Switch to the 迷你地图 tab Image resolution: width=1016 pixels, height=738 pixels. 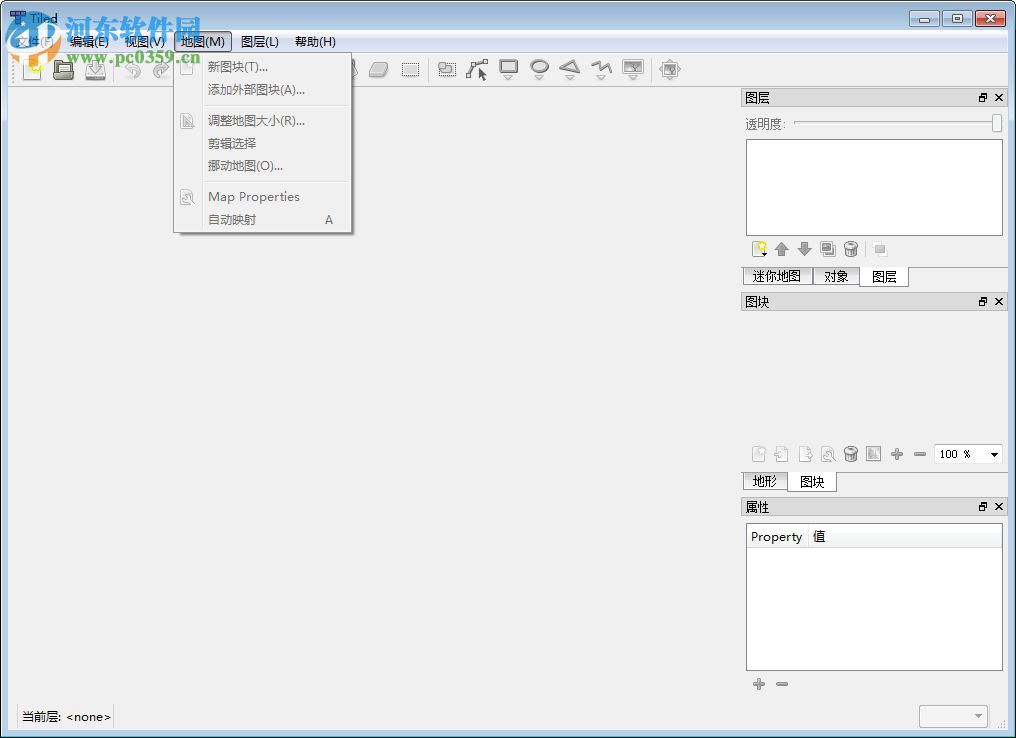tap(777, 277)
